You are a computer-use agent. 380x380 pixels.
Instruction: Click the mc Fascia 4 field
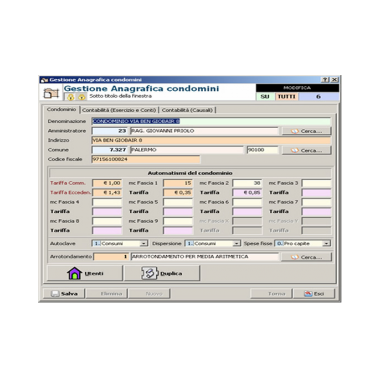tap(107, 202)
